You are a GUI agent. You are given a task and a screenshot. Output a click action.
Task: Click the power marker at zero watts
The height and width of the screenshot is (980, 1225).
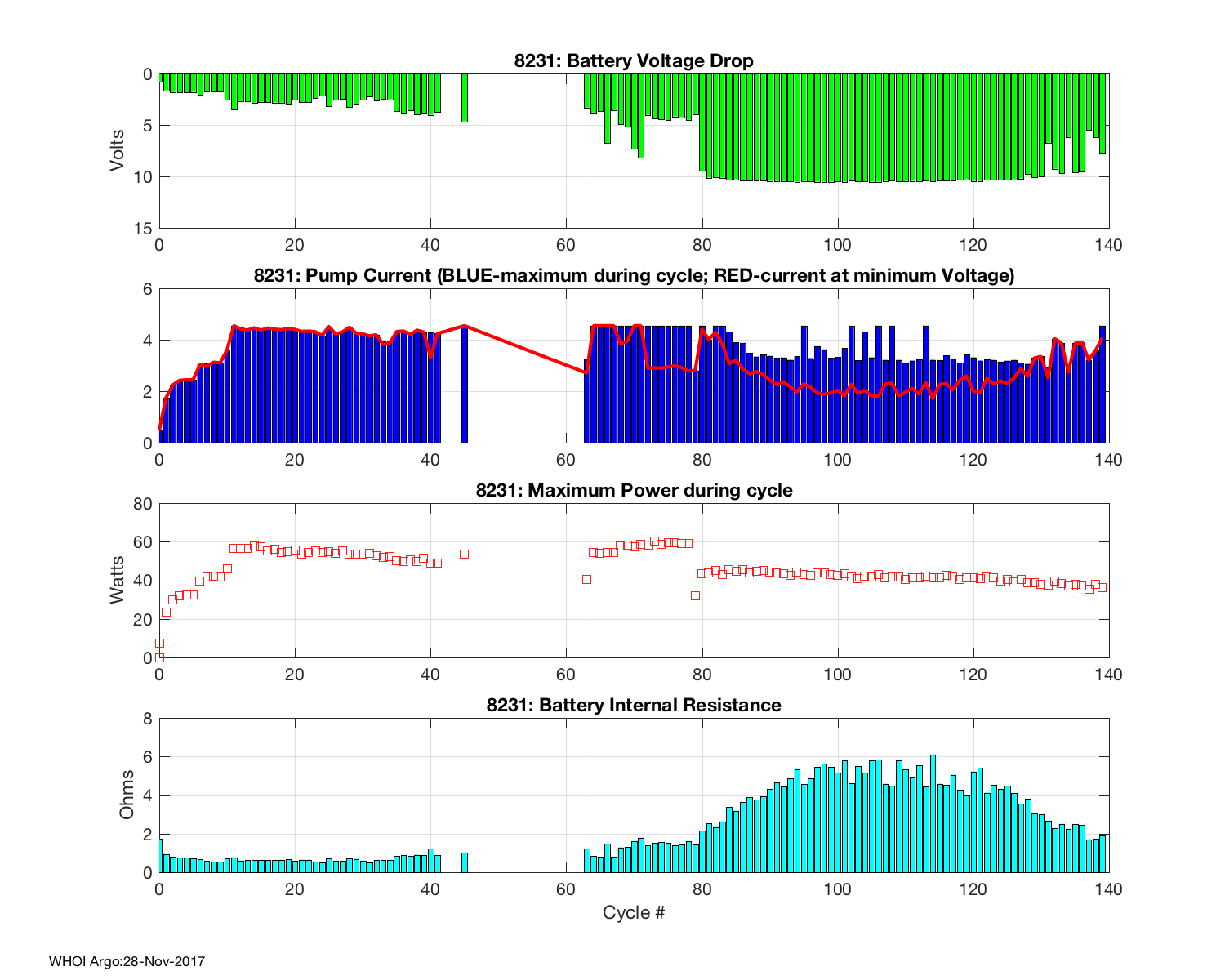coord(160,657)
